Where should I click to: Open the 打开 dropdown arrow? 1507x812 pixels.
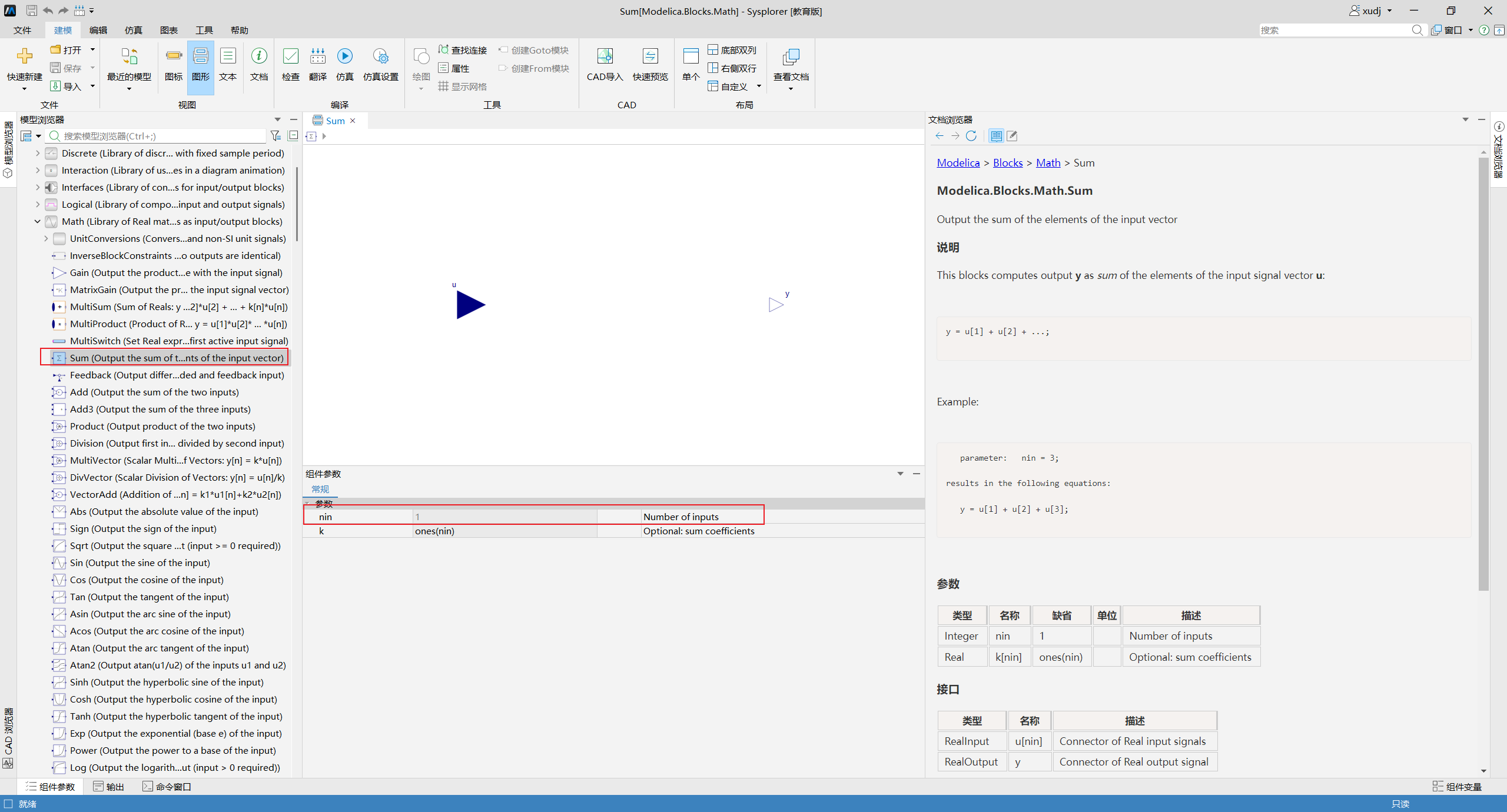pos(92,50)
